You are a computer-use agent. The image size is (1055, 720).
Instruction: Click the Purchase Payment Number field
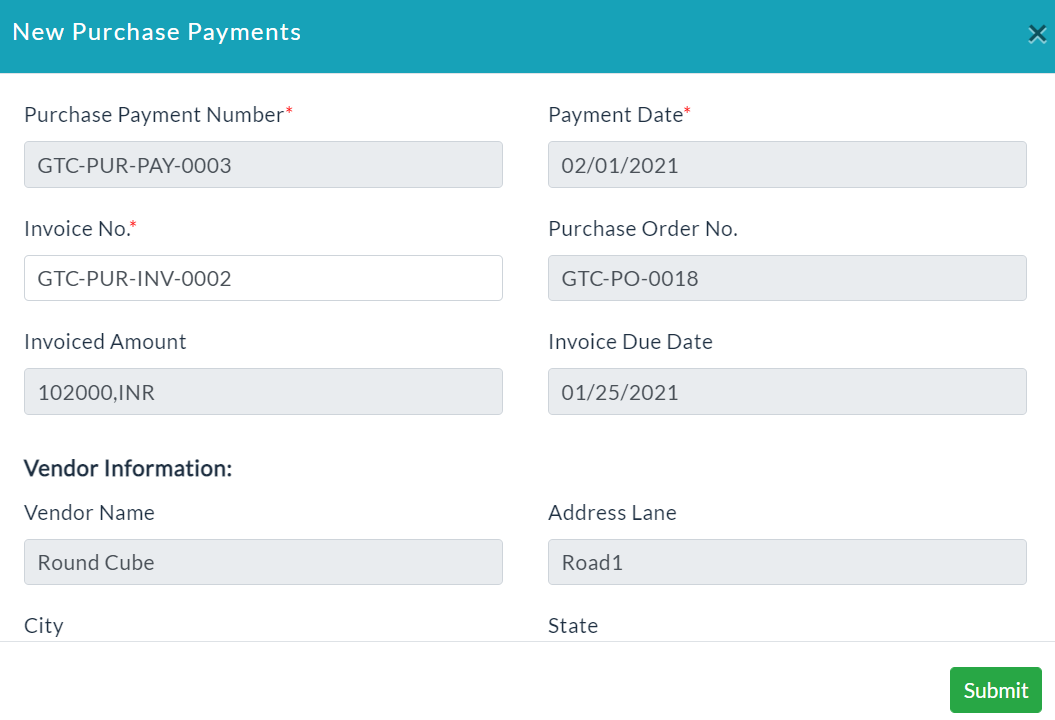tap(263, 164)
